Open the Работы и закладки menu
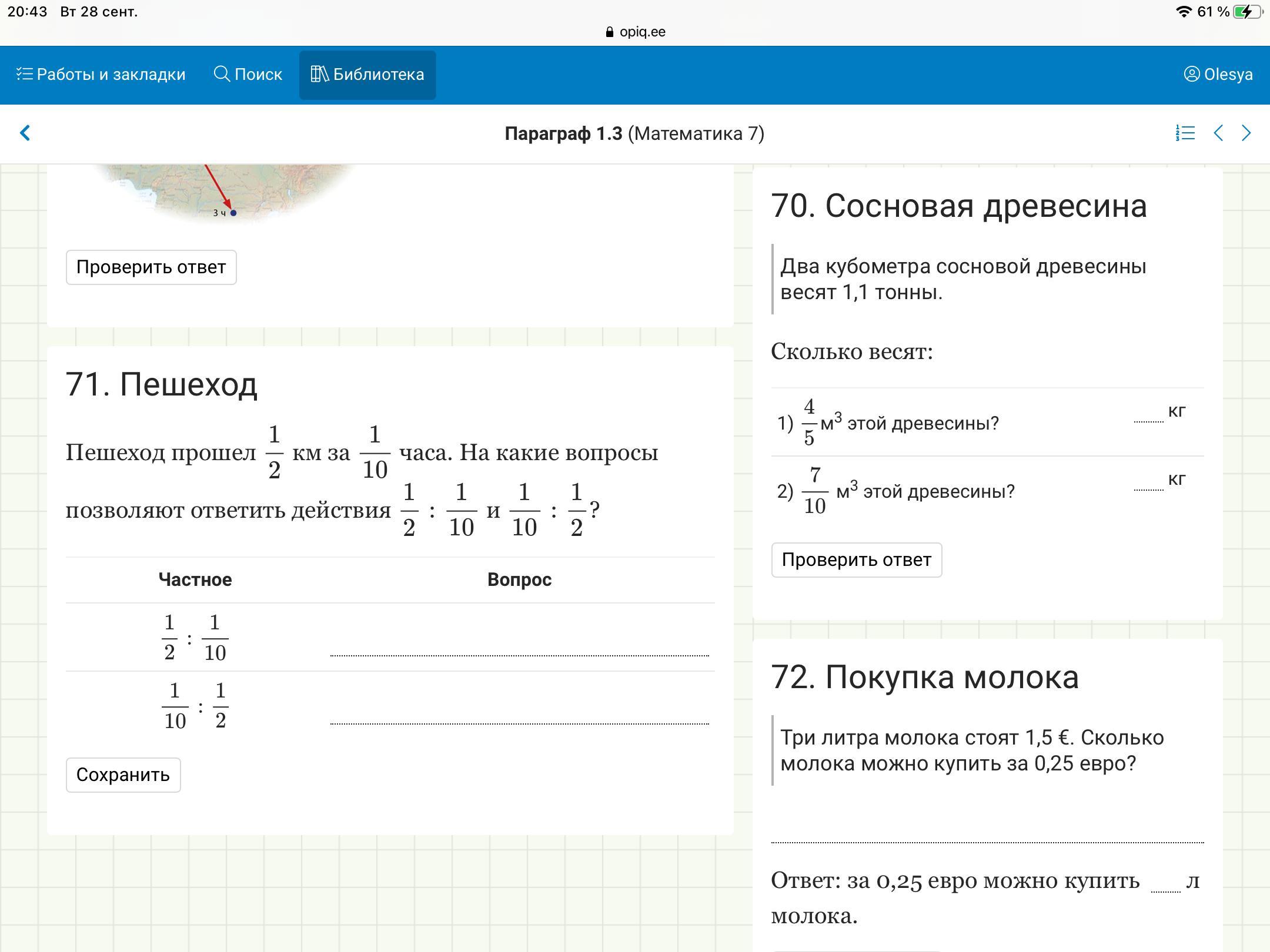Viewport: 1270px width, 952px height. pos(111,75)
